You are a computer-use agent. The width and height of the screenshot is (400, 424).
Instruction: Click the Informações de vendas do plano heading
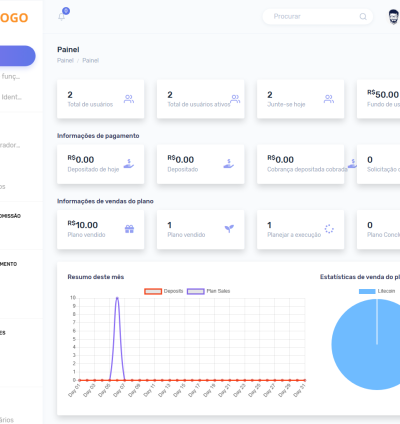[105, 201]
